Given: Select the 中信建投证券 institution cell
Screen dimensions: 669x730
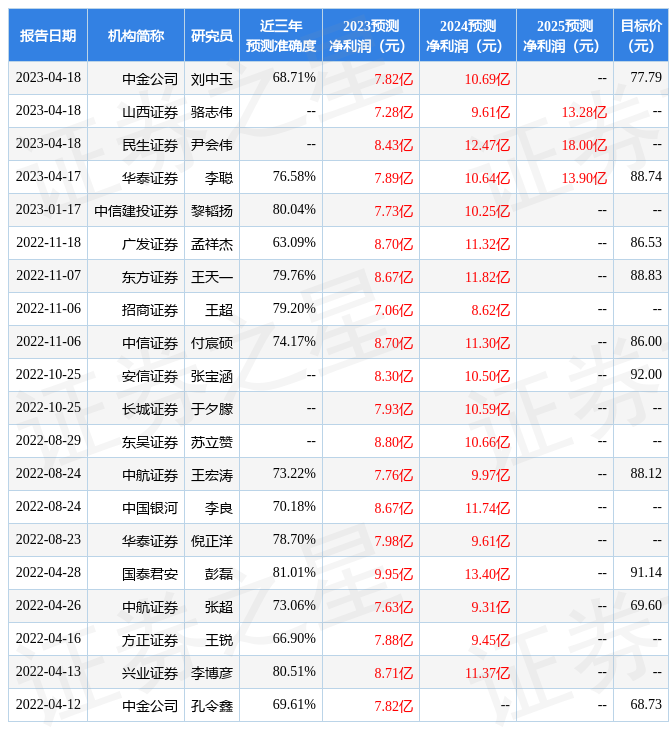Looking at the screenshot, I should click(136, 211).
